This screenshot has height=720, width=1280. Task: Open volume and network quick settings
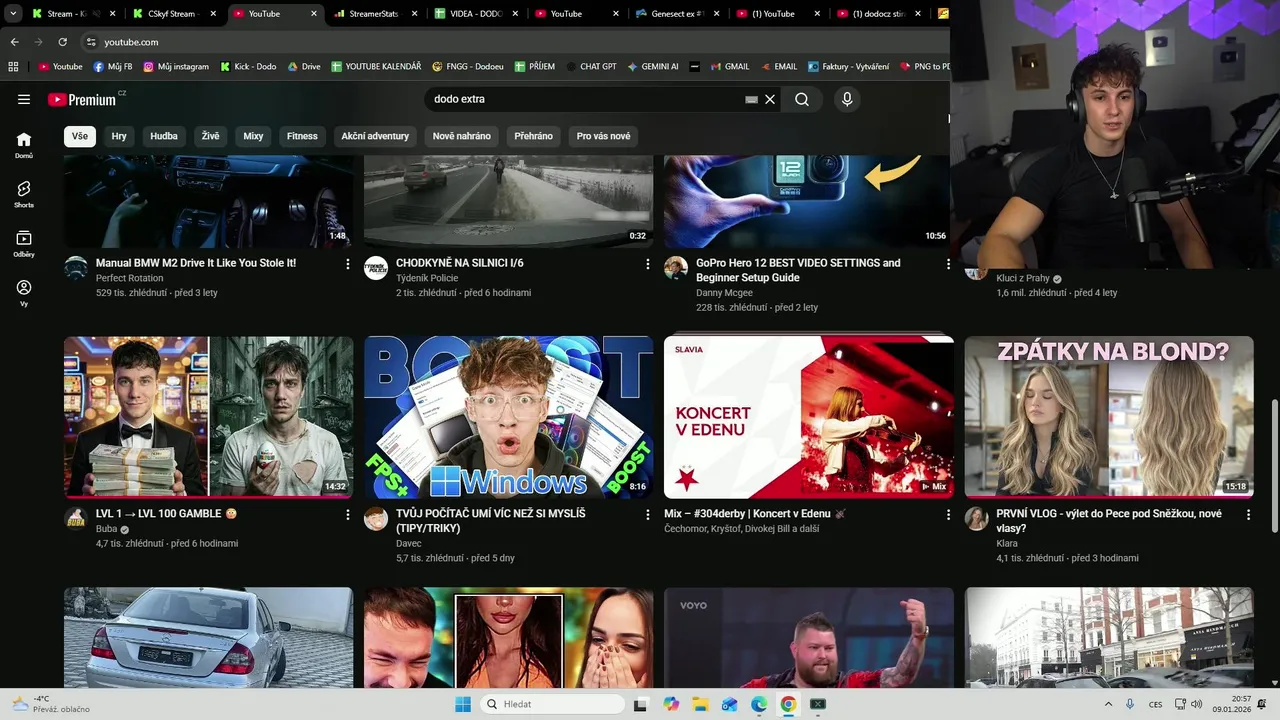click(1188, 704)
